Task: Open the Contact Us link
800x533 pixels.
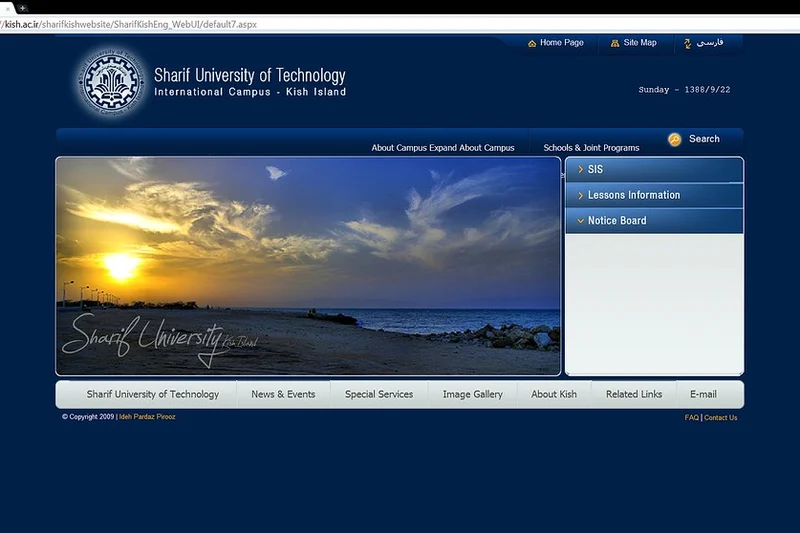Action: [x=720, y=418]
